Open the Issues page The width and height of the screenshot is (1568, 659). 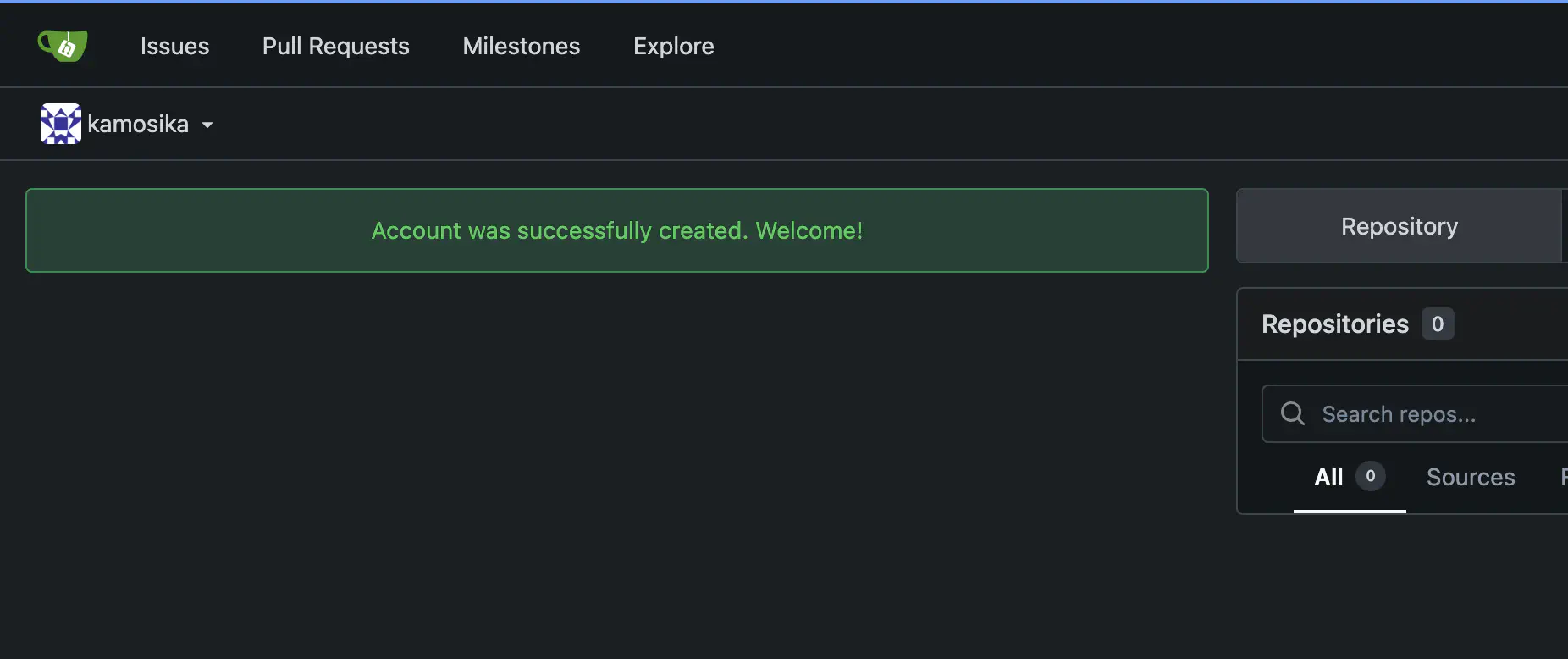(x=174, y=46)
